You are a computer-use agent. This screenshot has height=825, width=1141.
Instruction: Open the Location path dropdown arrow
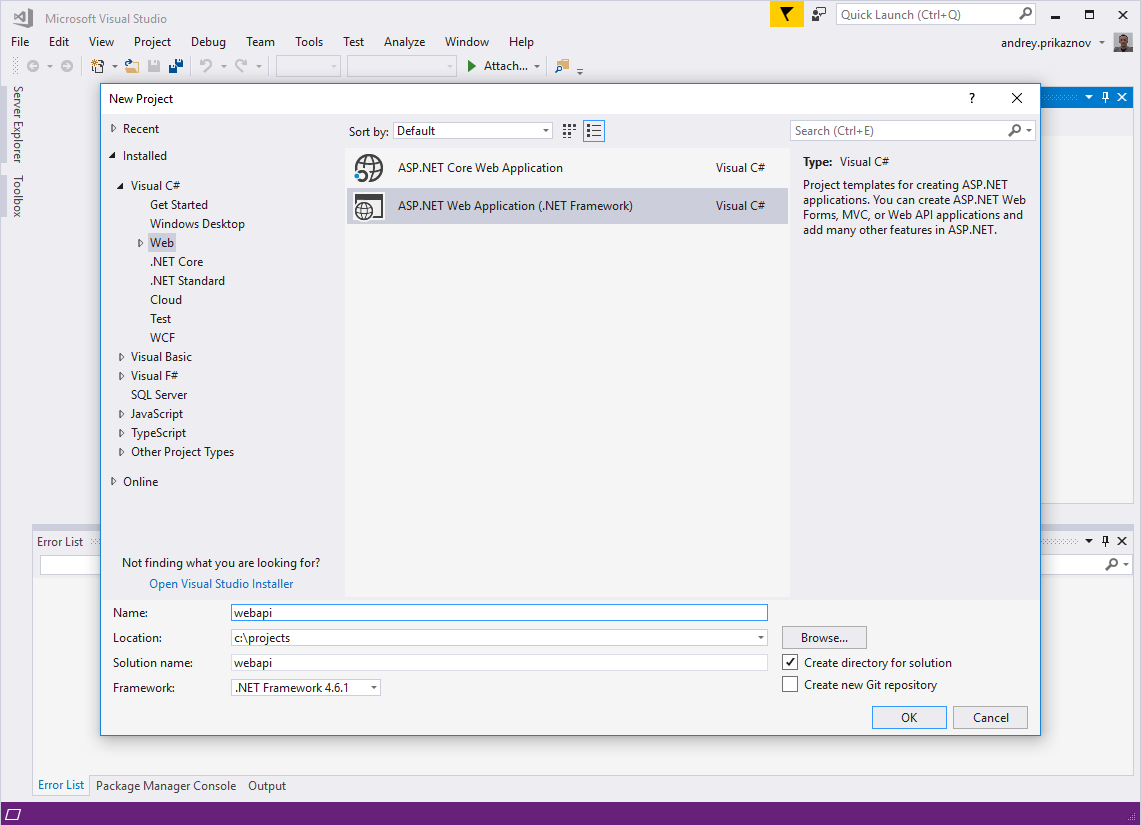pos(760,638)
